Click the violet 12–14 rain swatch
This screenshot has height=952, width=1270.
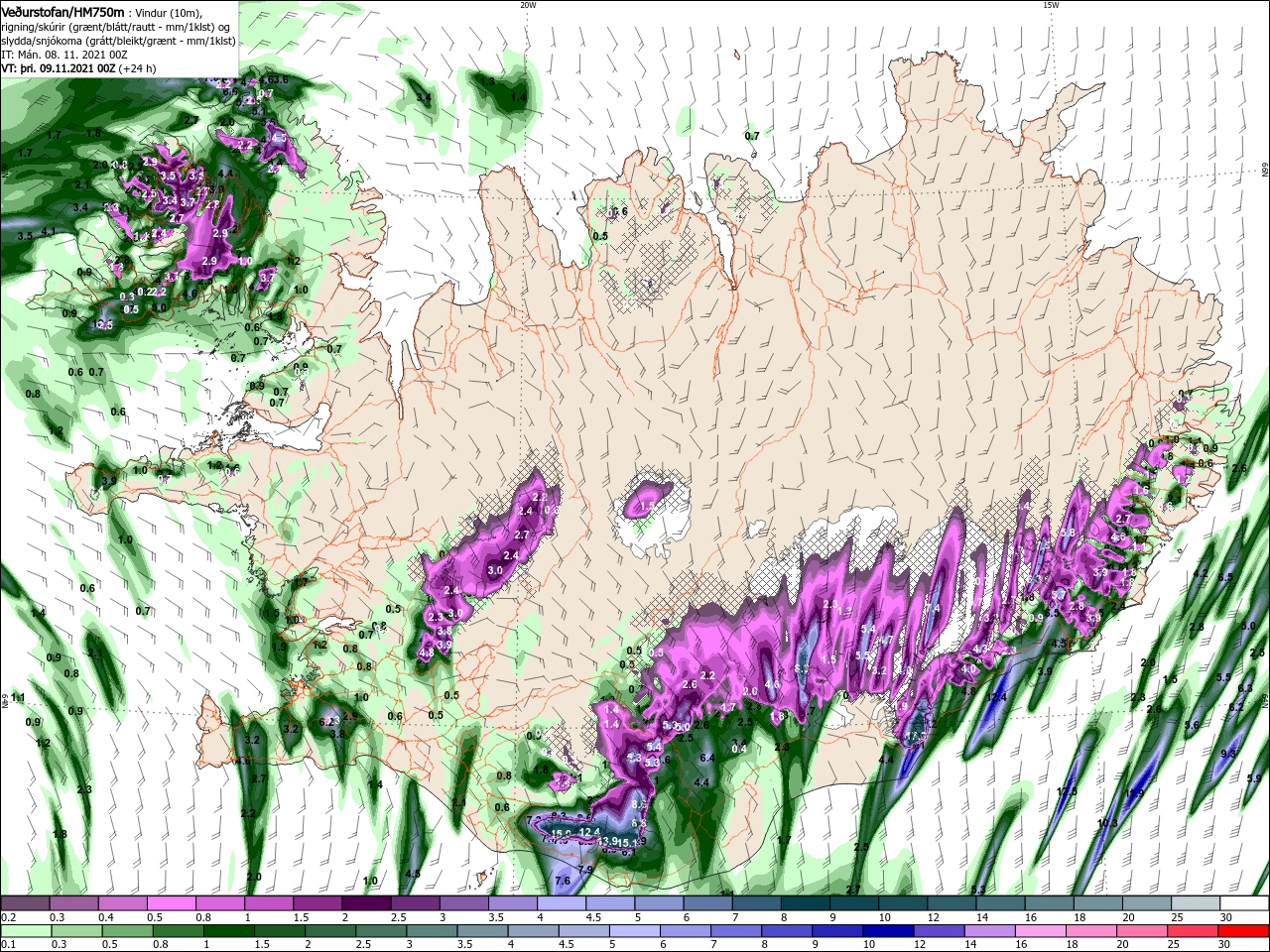(940, 931)
